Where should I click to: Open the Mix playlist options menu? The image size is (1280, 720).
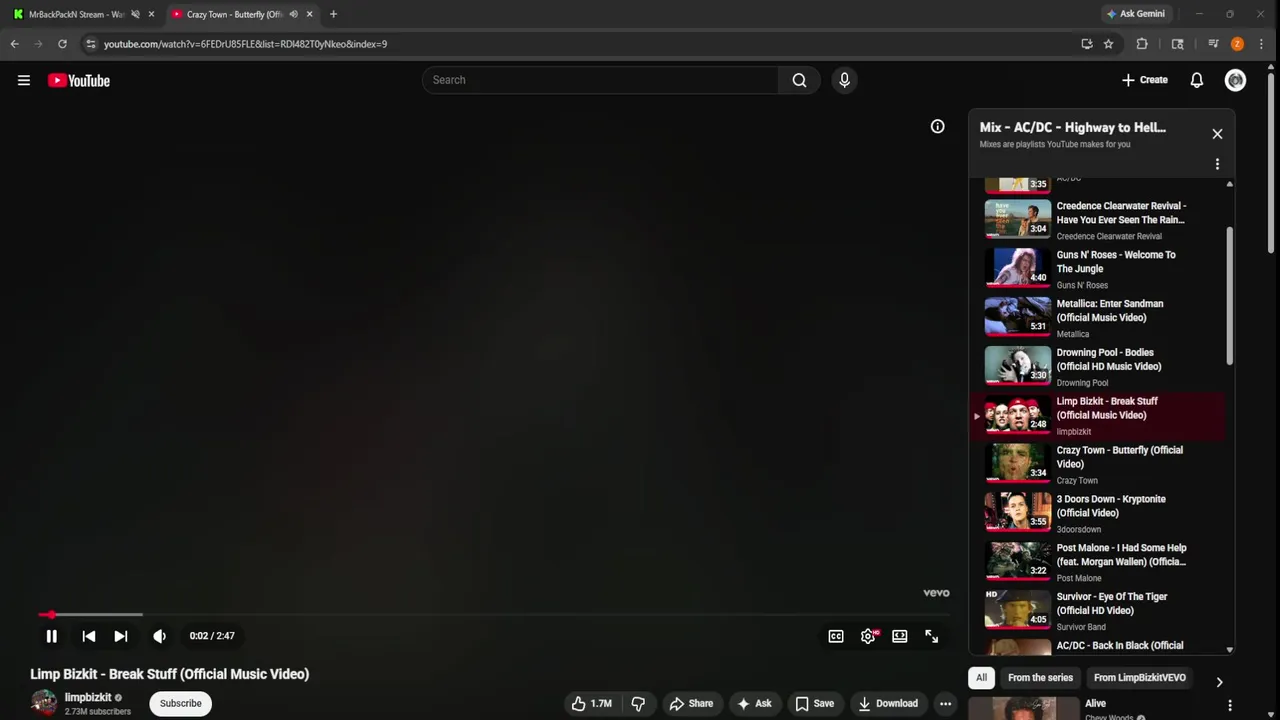pyautogui.click(x=1217, y=164)
